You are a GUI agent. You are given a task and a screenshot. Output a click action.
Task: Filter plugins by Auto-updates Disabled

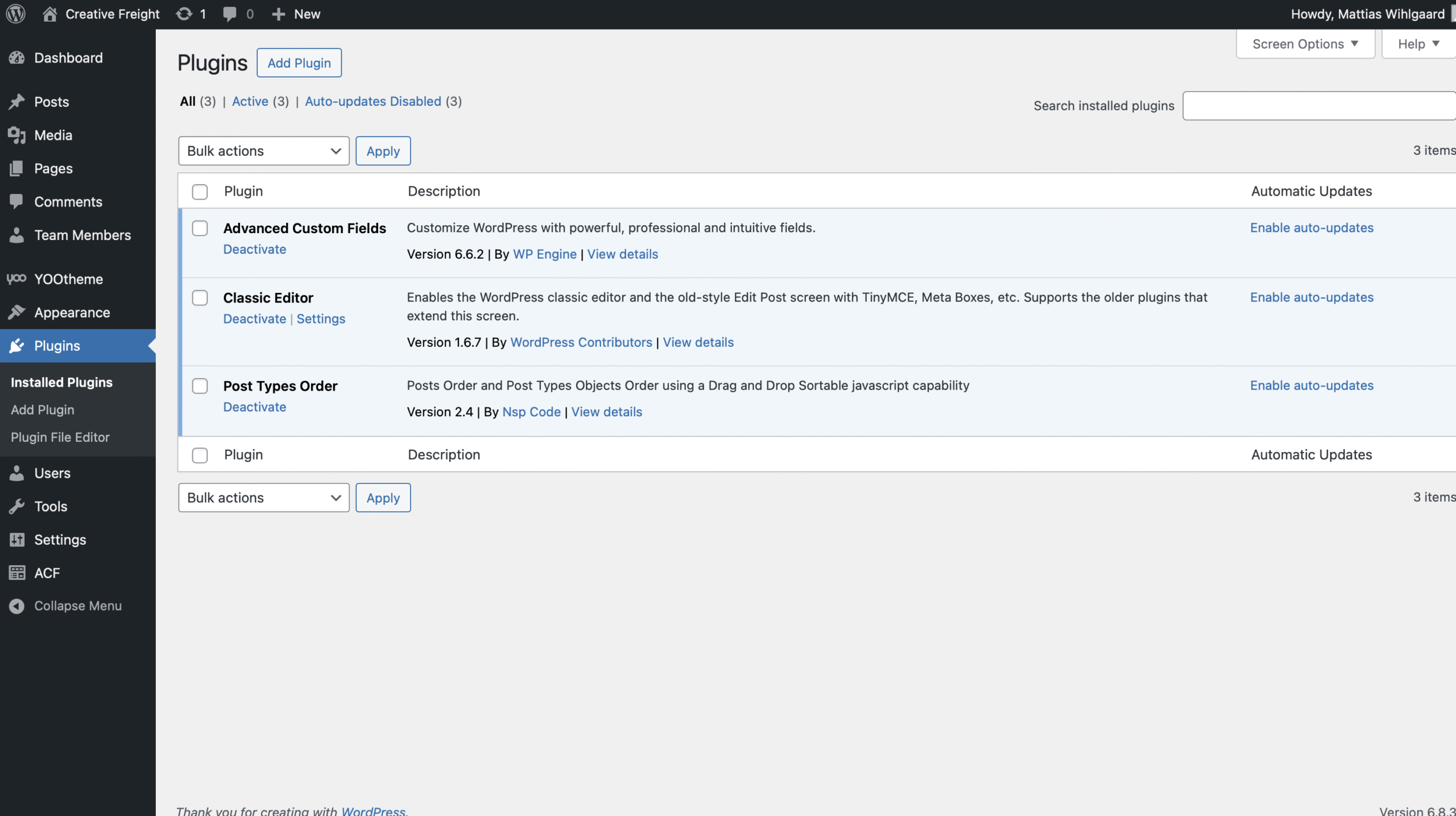pyautogui.click(x=373, y=101)
